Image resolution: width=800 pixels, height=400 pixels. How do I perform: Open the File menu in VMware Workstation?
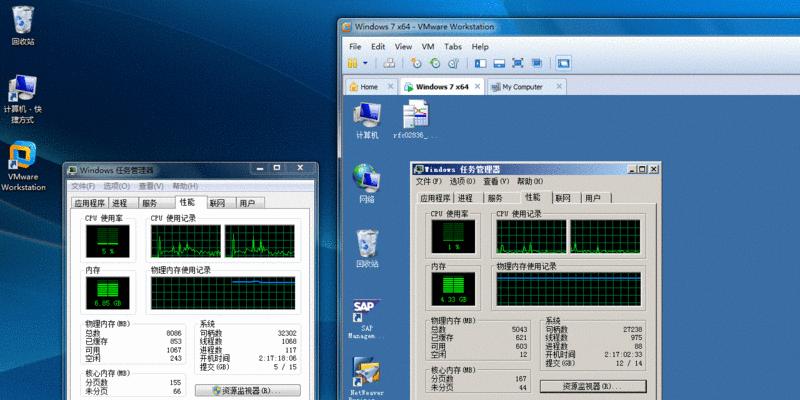(x=355, y=46)
